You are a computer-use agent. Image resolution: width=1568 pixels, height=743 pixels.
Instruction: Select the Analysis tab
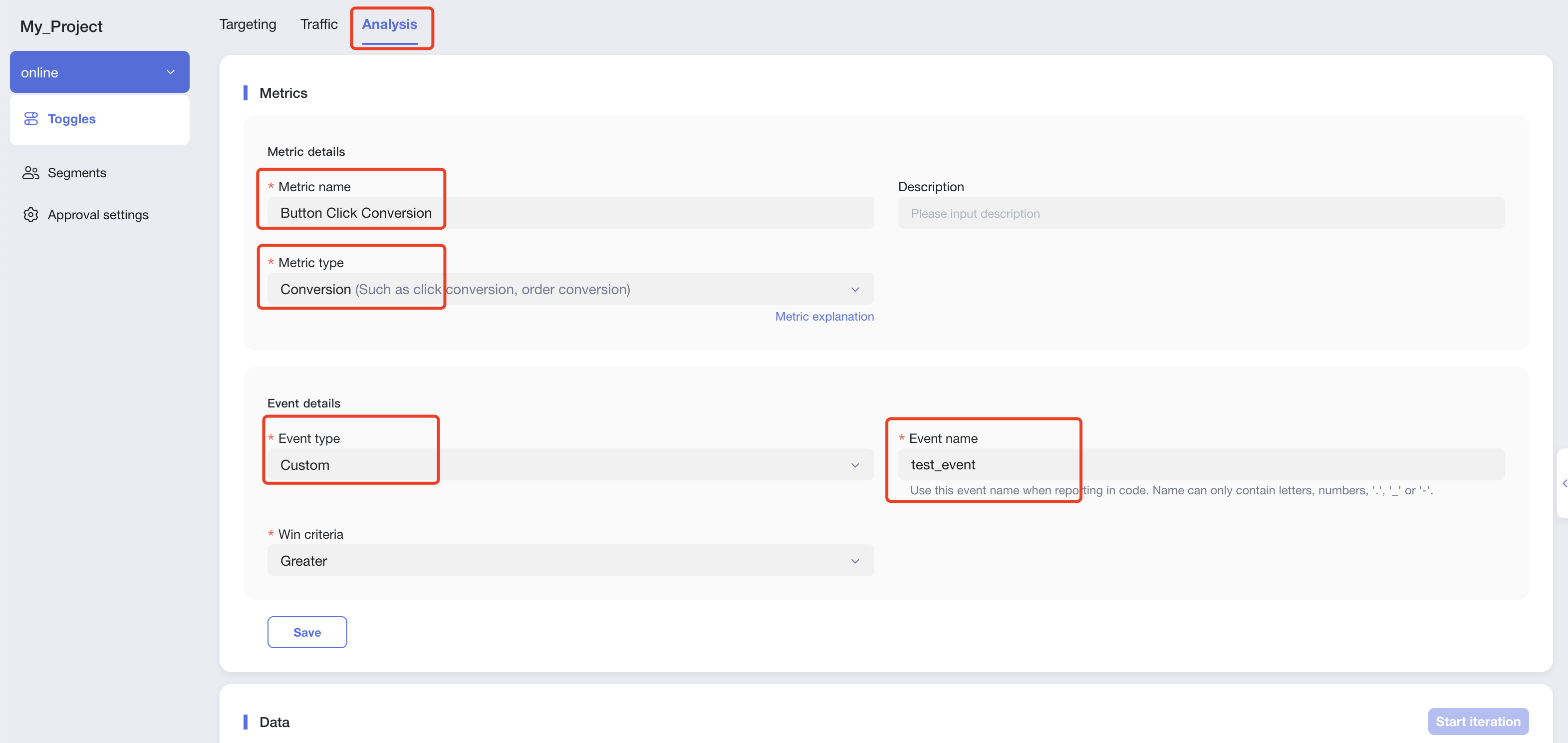point(389,24)
